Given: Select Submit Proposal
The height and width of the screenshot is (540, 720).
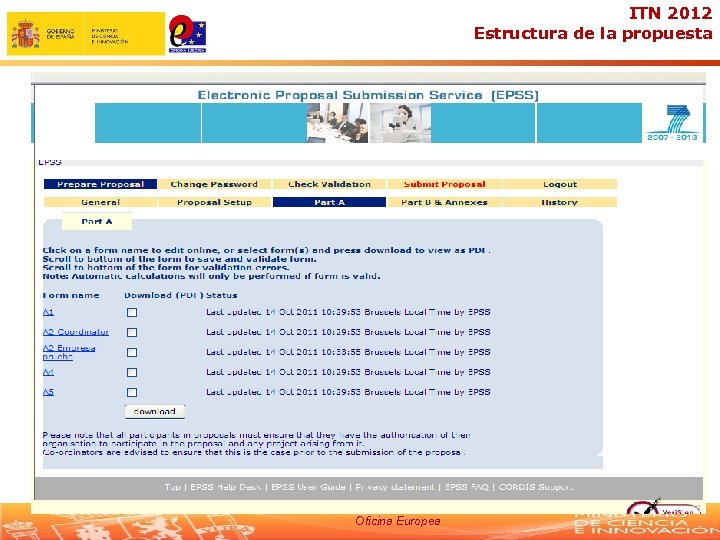Looking at the screenshot, I should pyautogui.click(x=444, y=184).
